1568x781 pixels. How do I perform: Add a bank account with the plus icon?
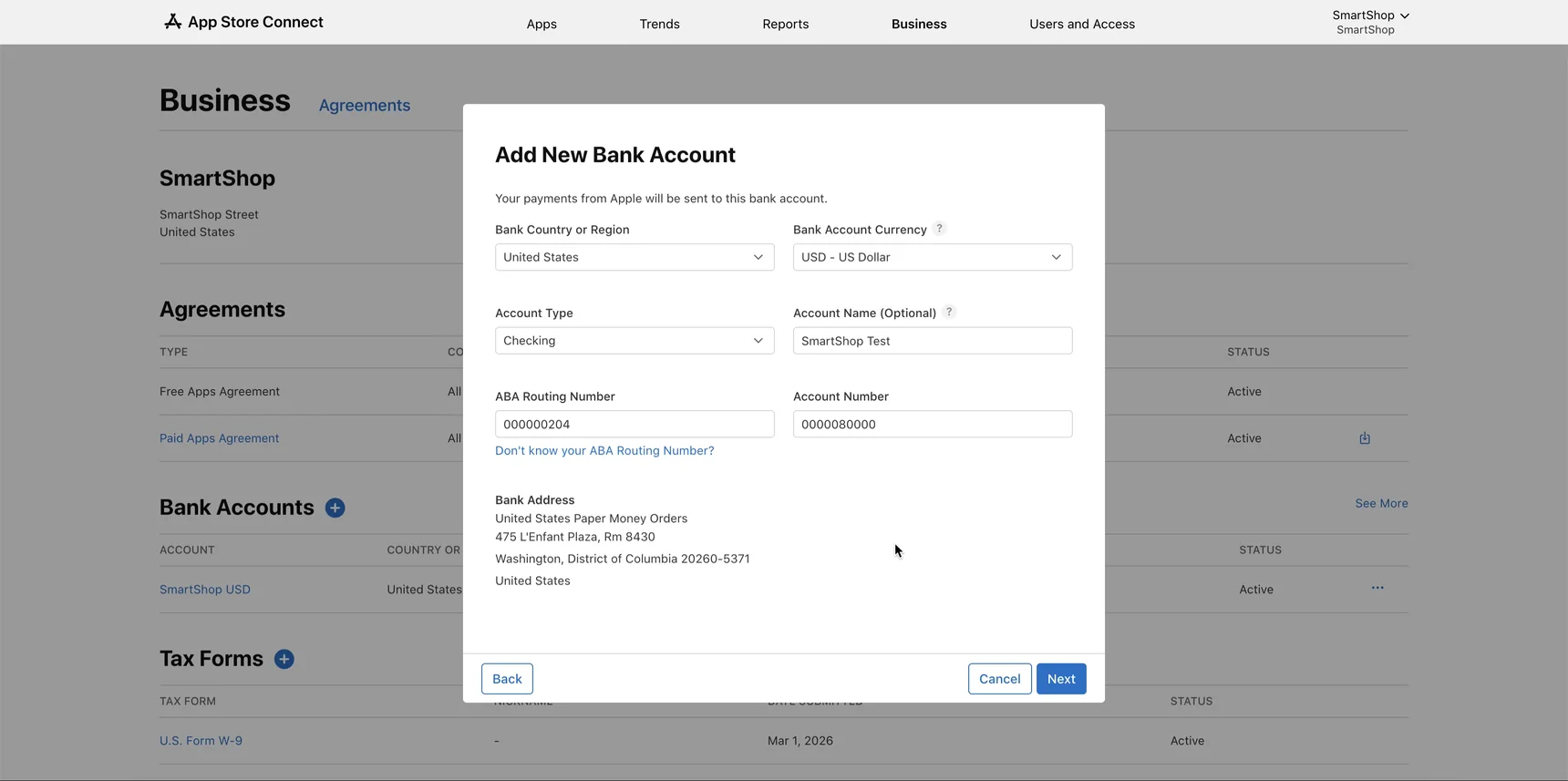pyautogui.click(x=335, y=508)
